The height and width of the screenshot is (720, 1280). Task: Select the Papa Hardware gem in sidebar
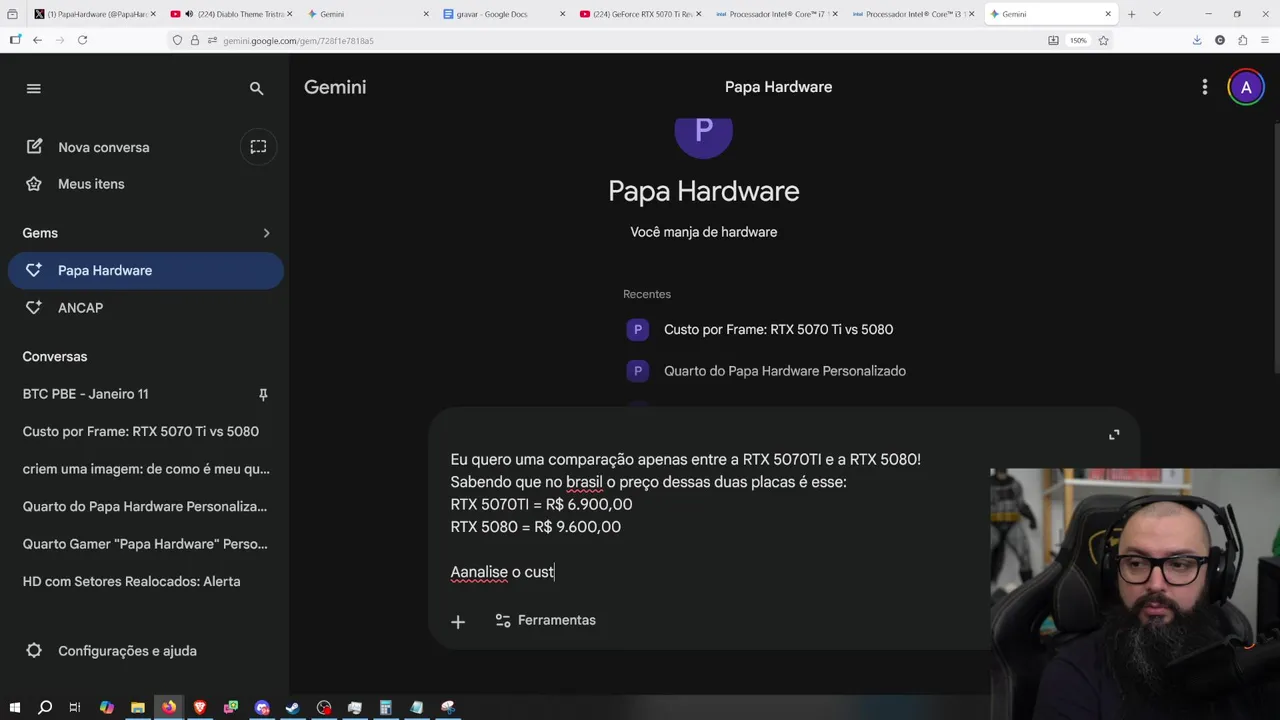pos(146,270)
